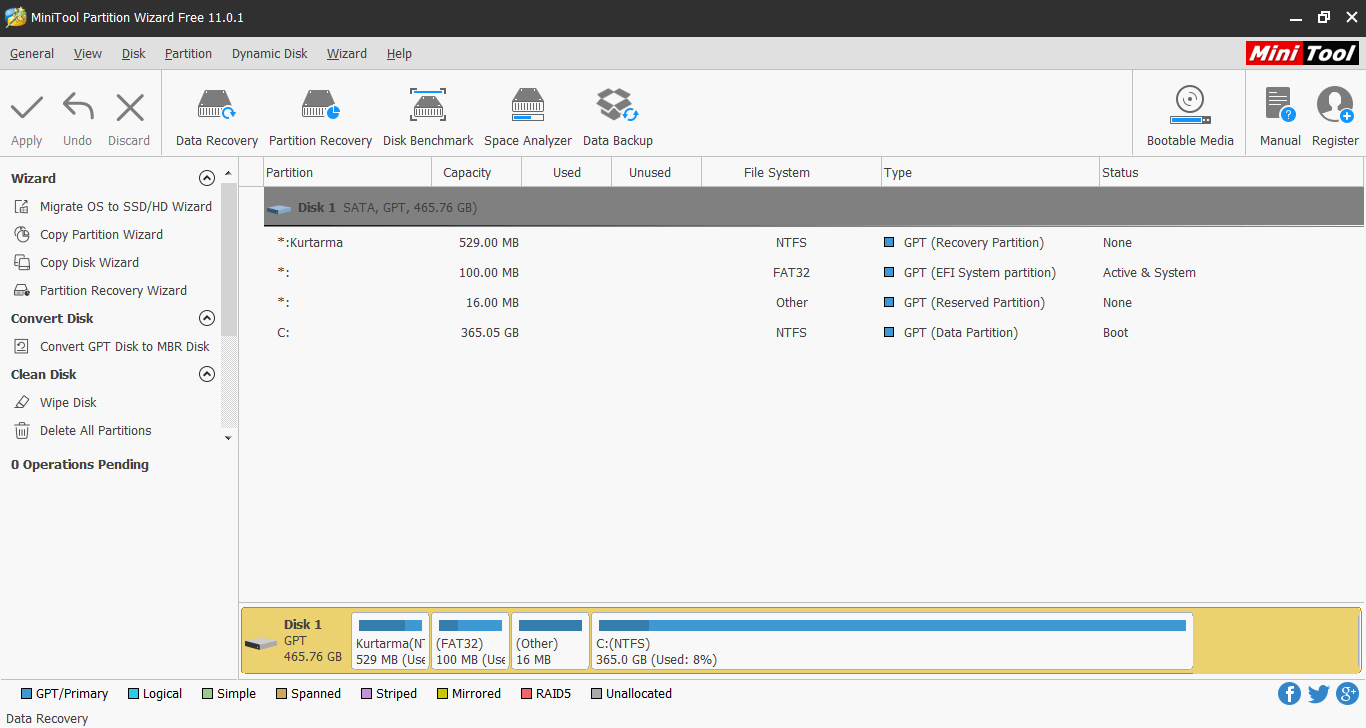Screen dimensions: 1366x728
Task: Select the C: partition name cell
Action: (x=284, y=333)
